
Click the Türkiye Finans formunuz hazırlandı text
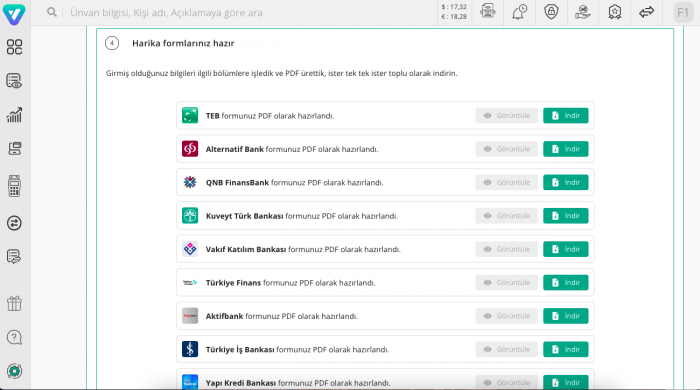point(290,282)
